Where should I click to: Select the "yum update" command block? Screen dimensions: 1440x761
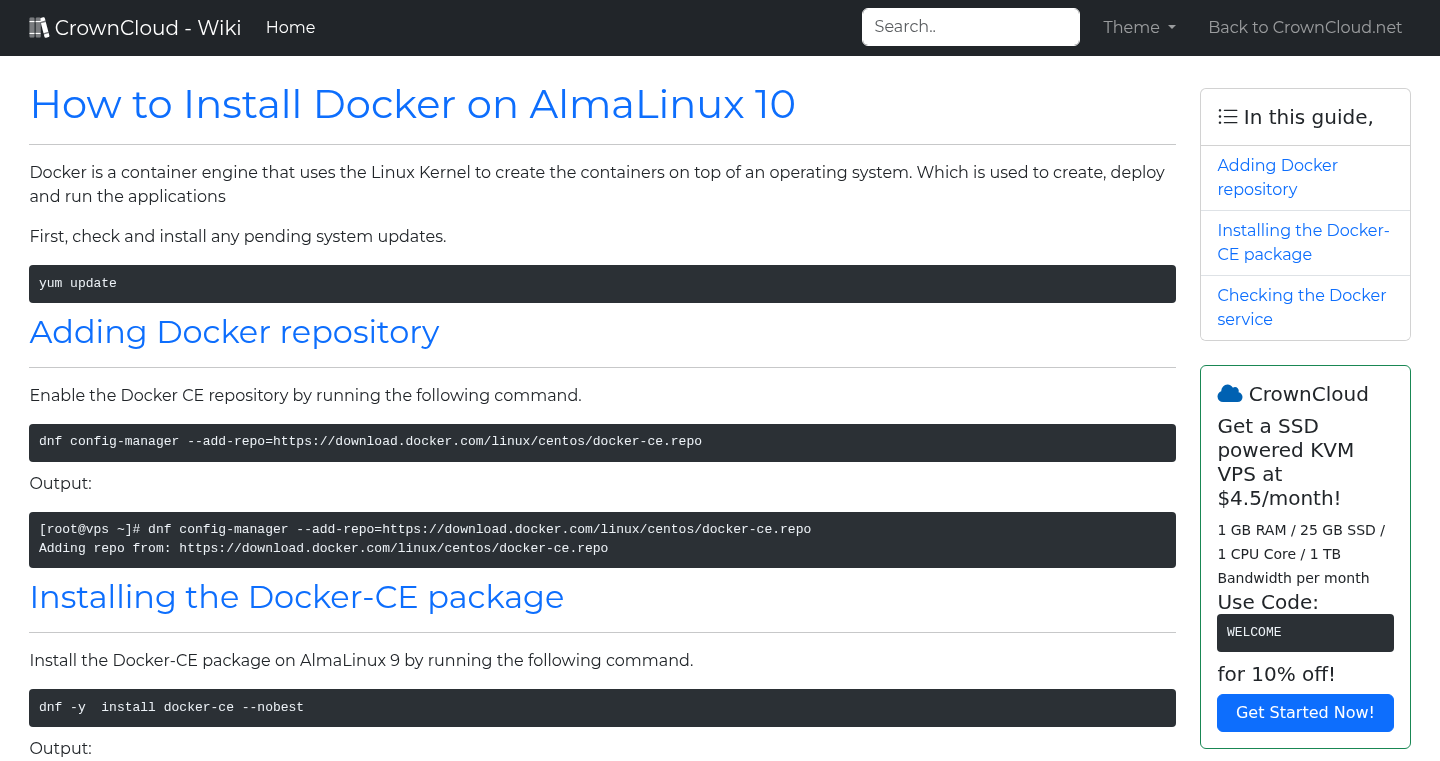602,283
